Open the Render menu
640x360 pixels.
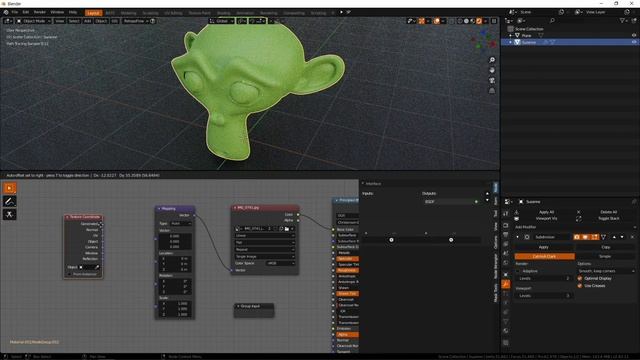click(40, 12)
